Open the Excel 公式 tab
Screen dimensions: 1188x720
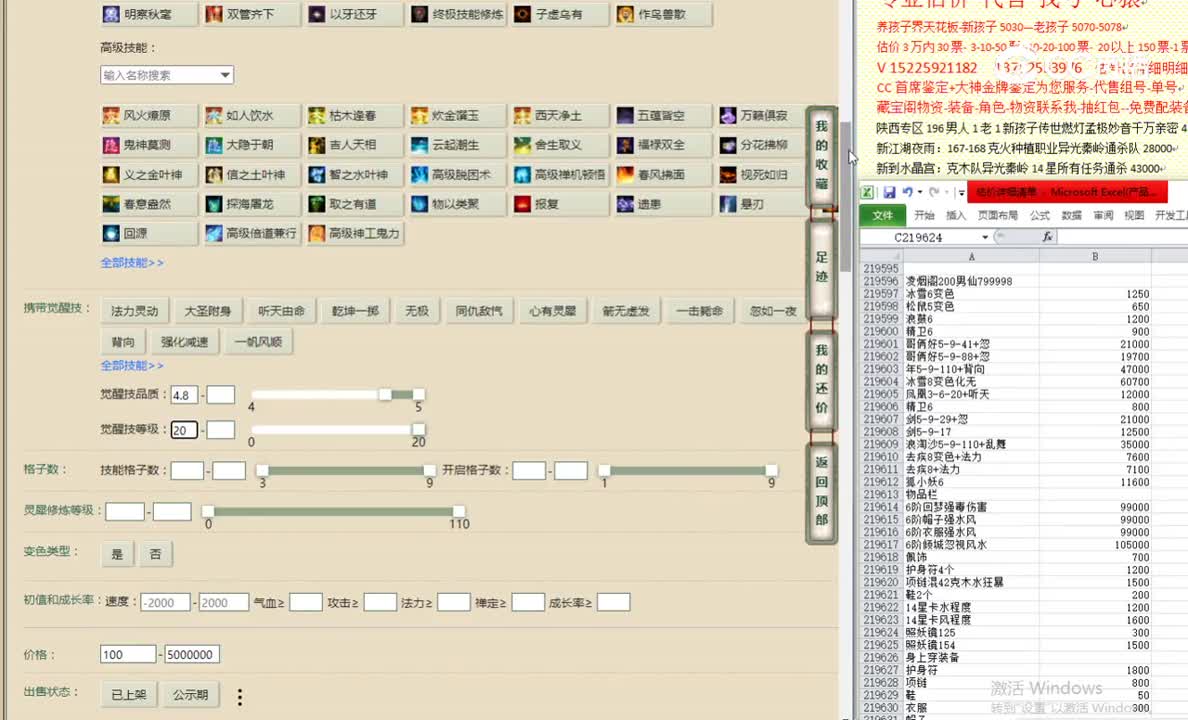click(x=1040, y=215)
